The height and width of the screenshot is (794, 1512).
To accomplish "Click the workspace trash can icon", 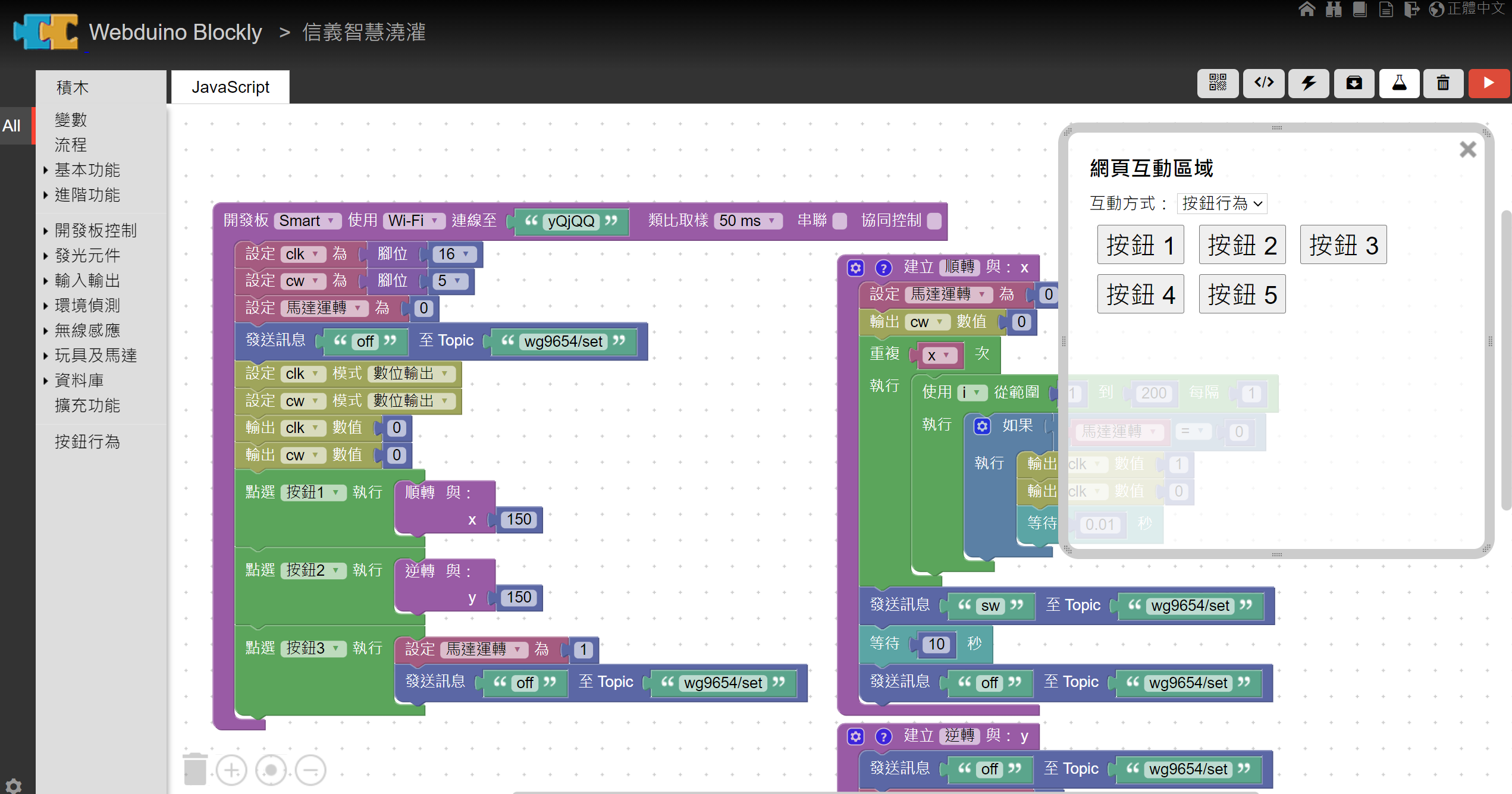I will (195, 768).
